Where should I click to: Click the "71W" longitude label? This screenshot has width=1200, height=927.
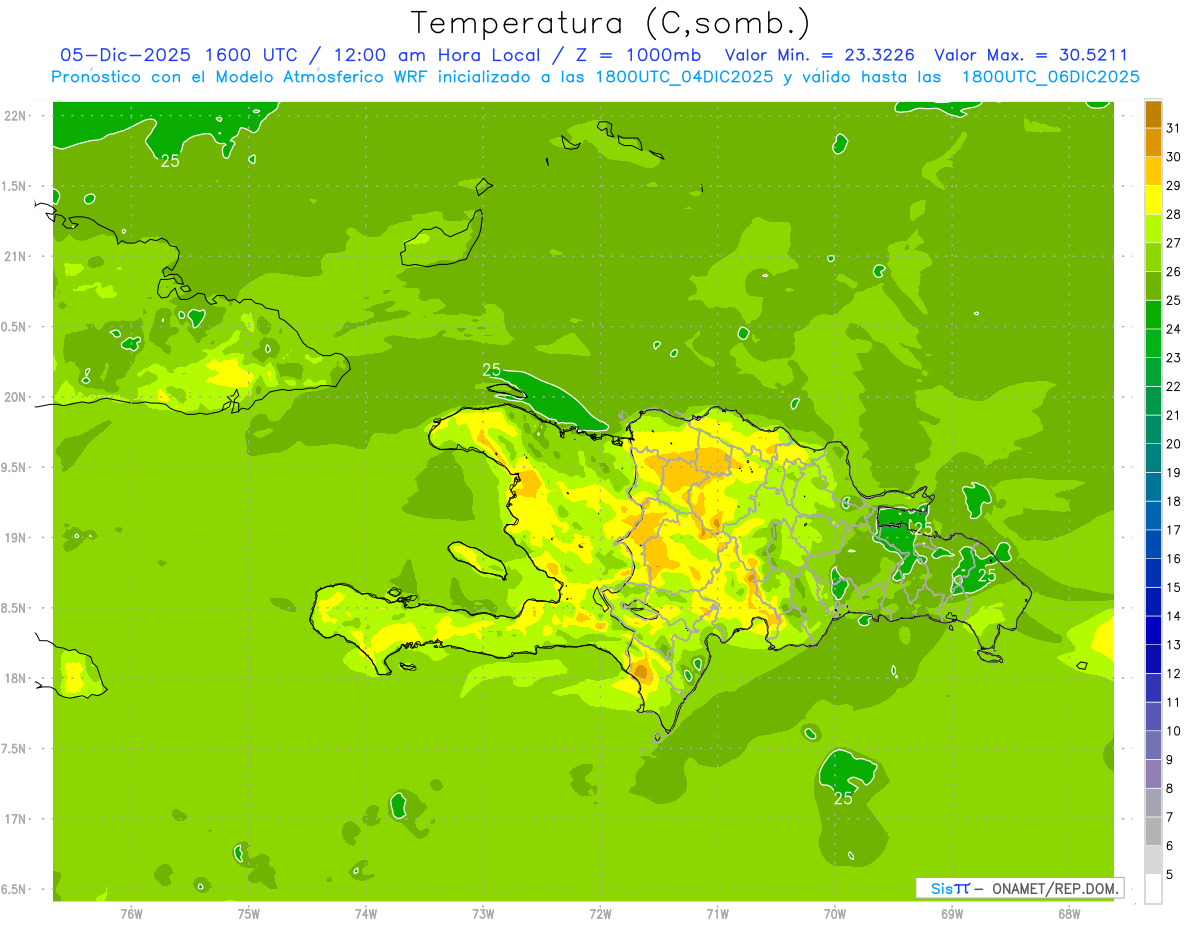coord(717,913)
